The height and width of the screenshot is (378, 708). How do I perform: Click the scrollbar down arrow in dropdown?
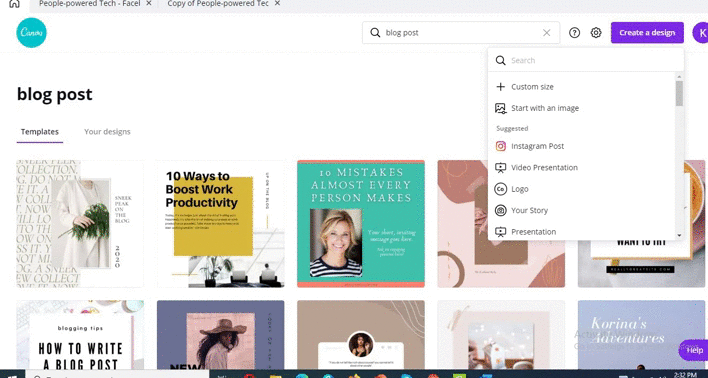pyautogui.click(x=679, y=235)
